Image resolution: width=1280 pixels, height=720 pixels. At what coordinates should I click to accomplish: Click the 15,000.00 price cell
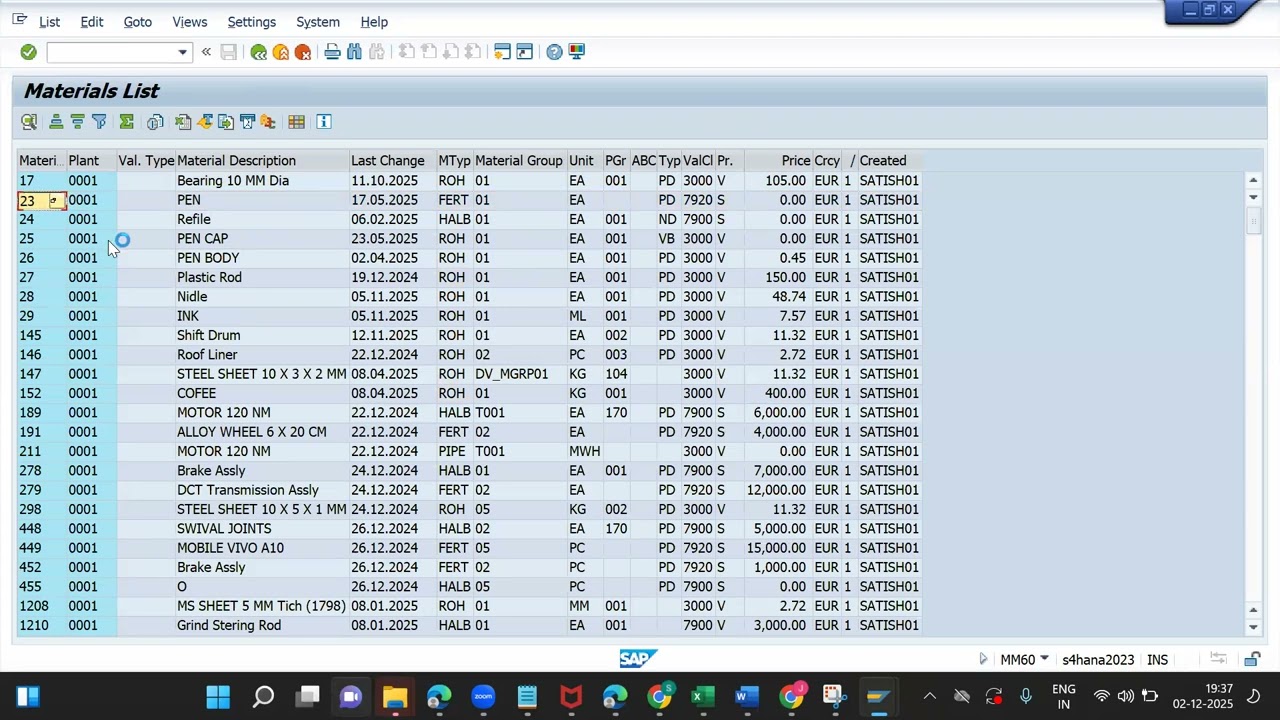click(x=774, y=548)
